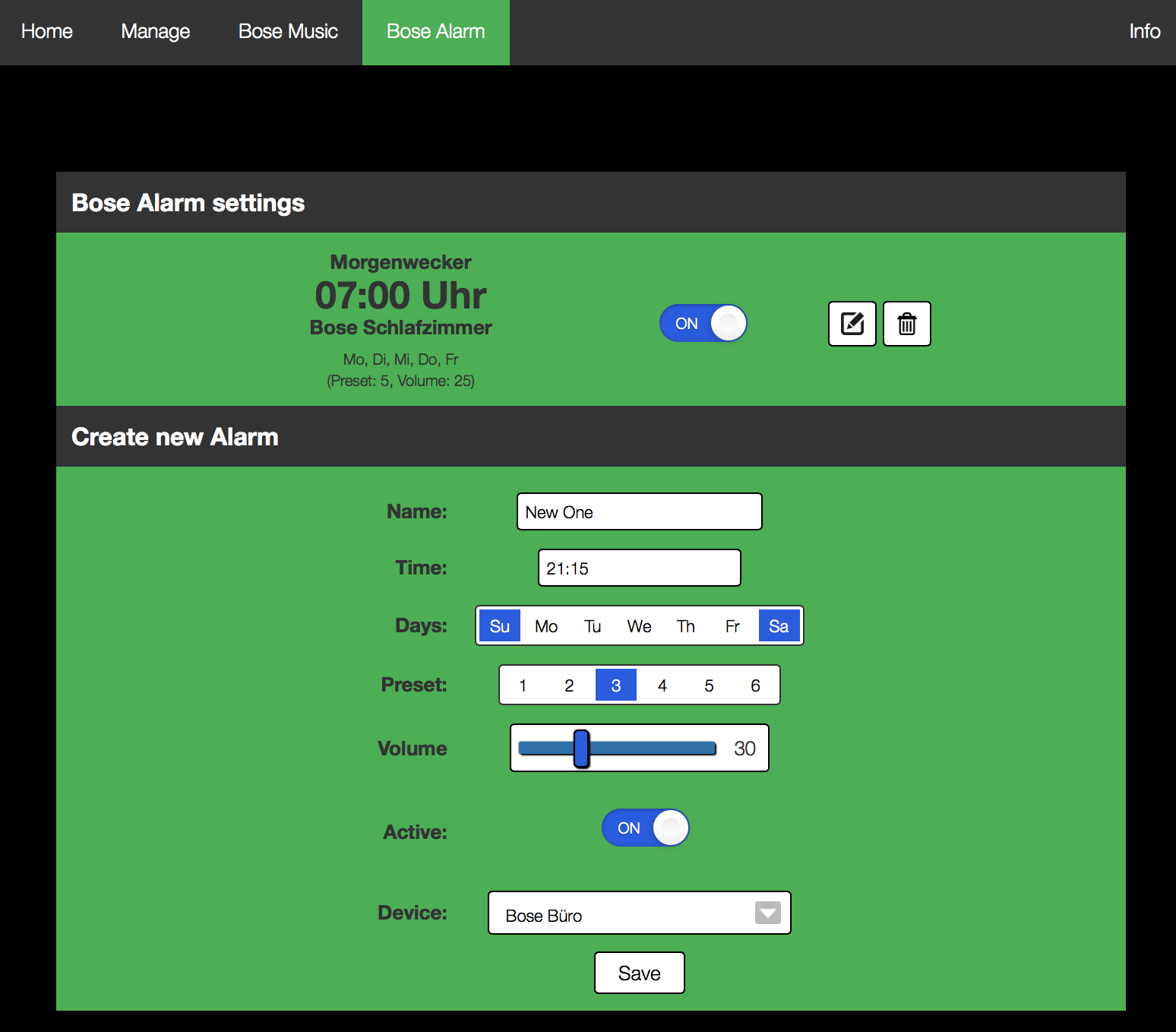Click the volume value 30

[744, 749]
